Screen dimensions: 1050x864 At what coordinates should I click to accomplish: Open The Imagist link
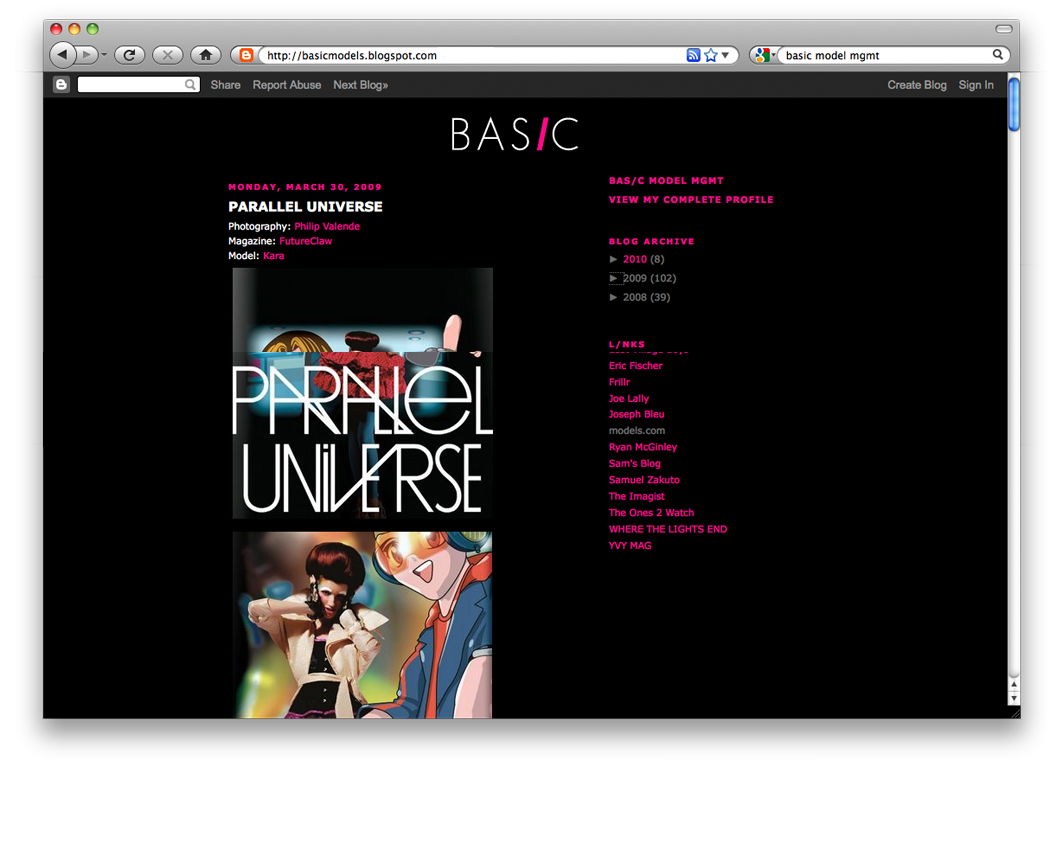(637, 496)
